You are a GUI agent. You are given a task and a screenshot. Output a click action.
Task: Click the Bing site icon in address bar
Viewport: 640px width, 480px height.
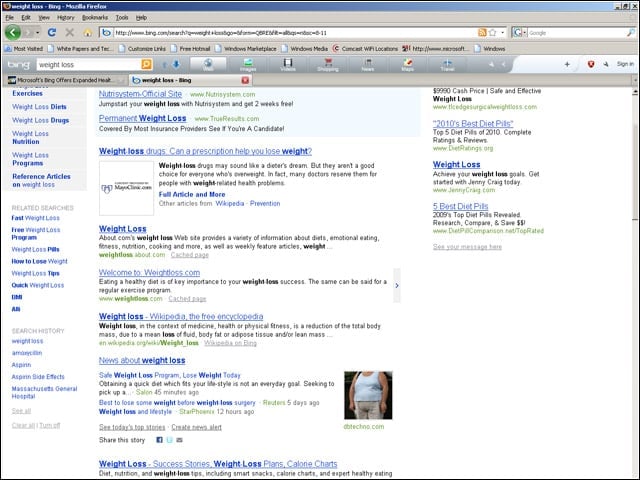coord(107,33)
